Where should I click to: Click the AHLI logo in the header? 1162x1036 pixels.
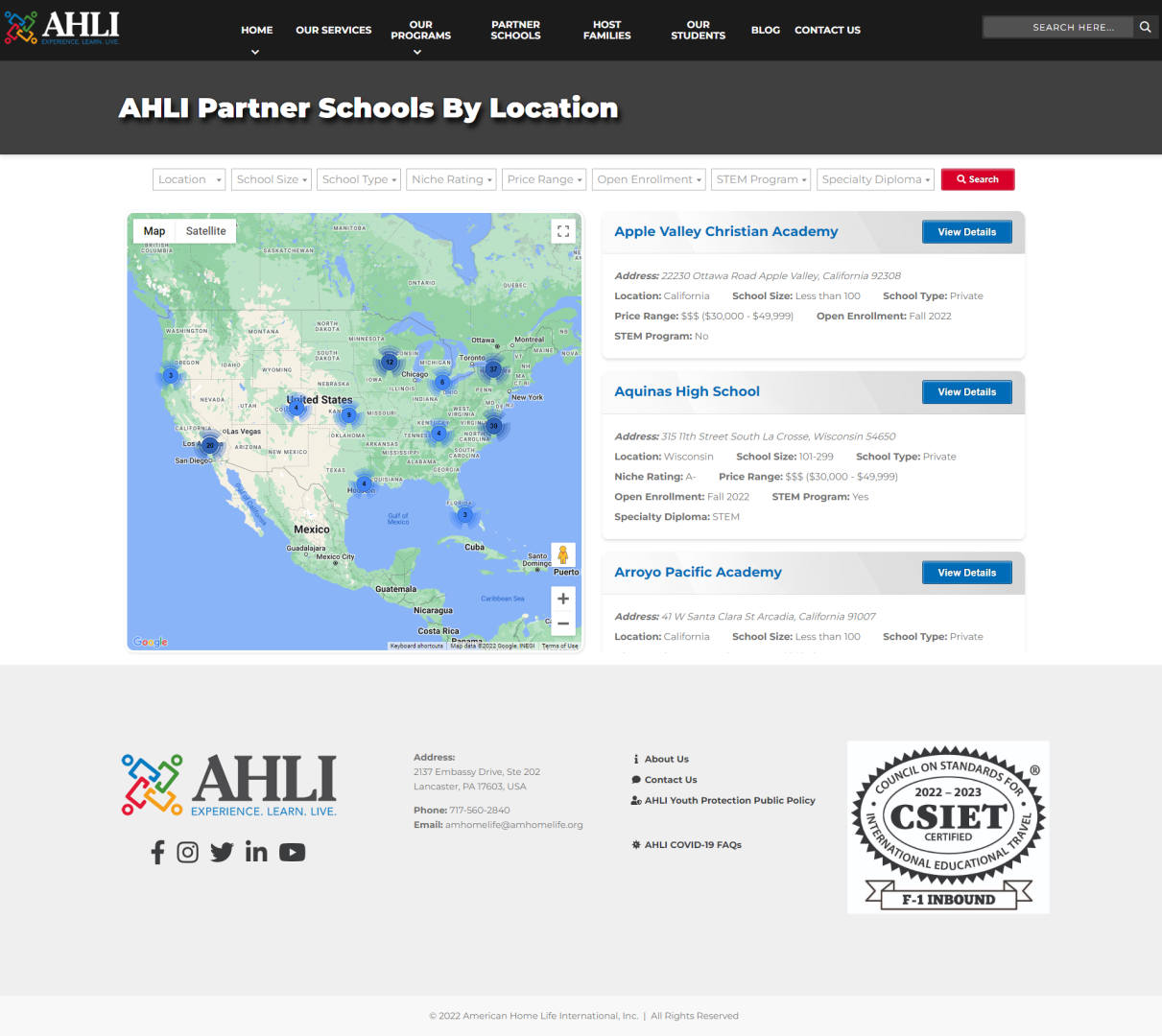click(x=62, y=28)
